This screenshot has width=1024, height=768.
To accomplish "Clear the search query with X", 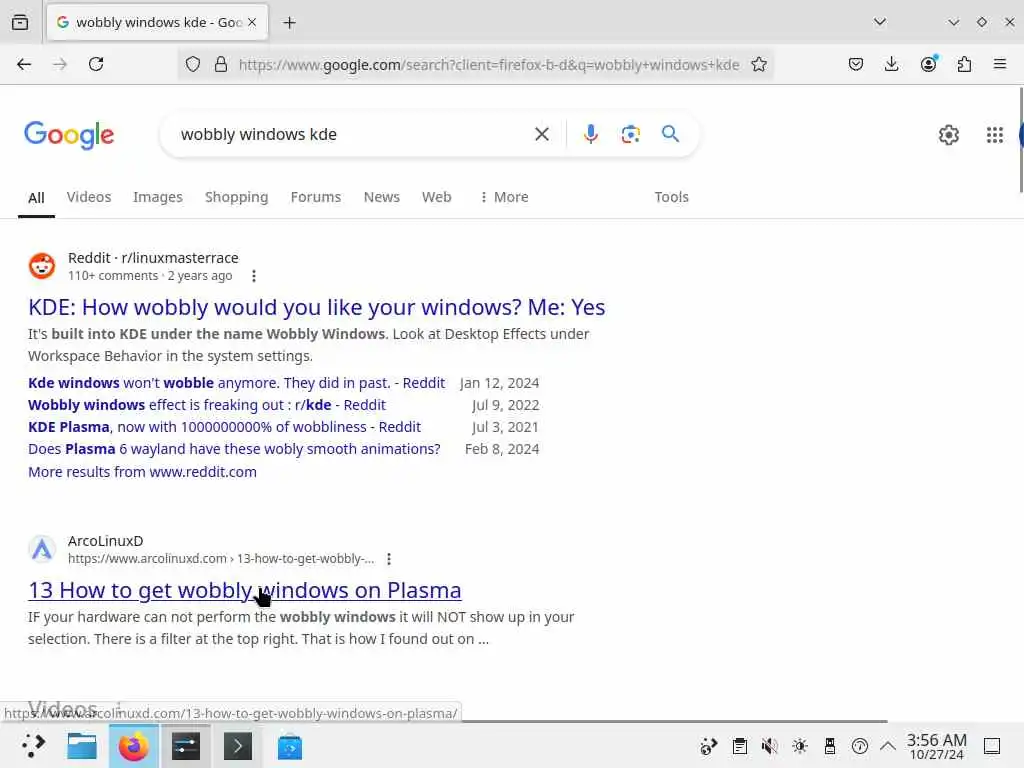I will coord(541,134).
